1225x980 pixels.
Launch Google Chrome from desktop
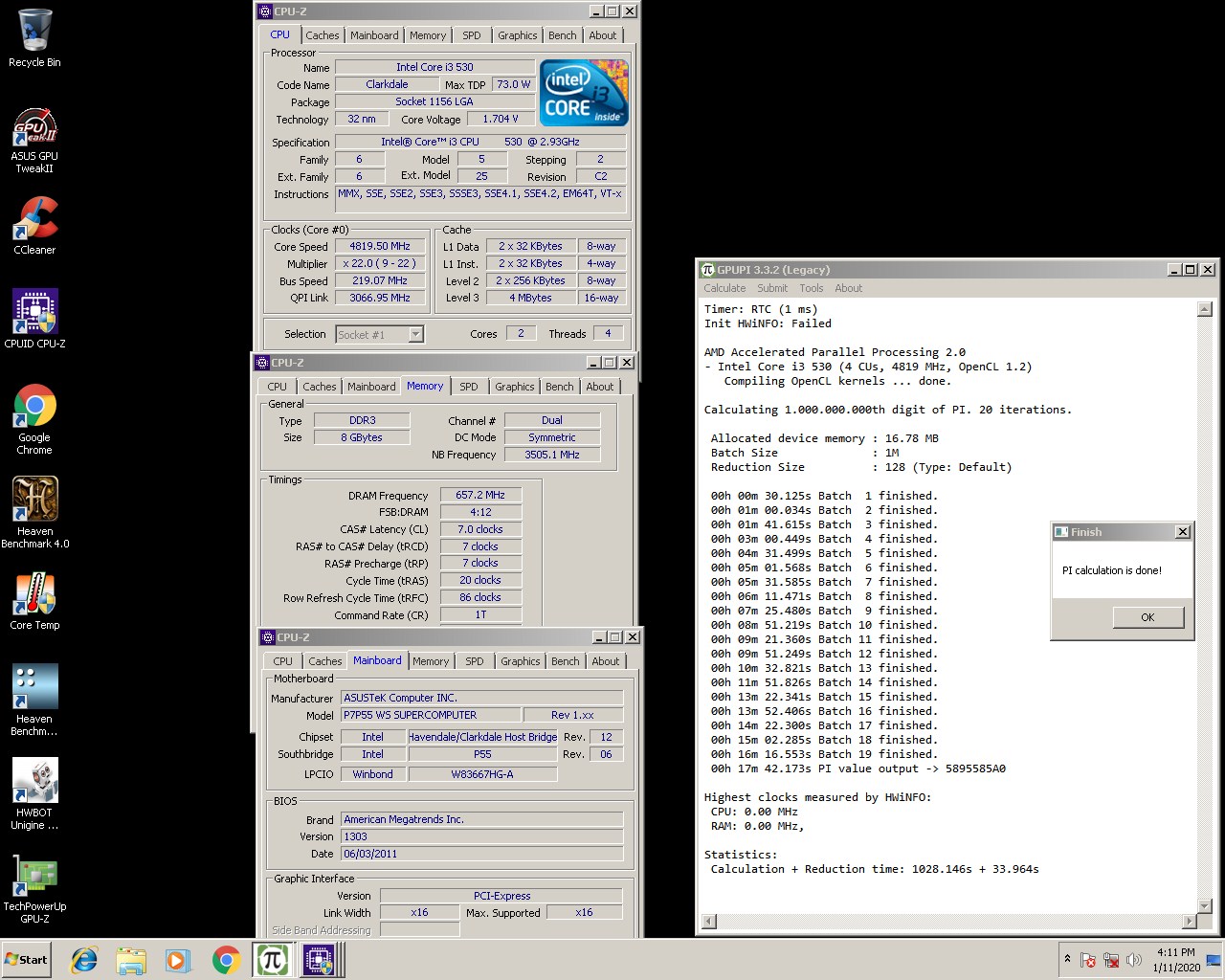[34, 418]
